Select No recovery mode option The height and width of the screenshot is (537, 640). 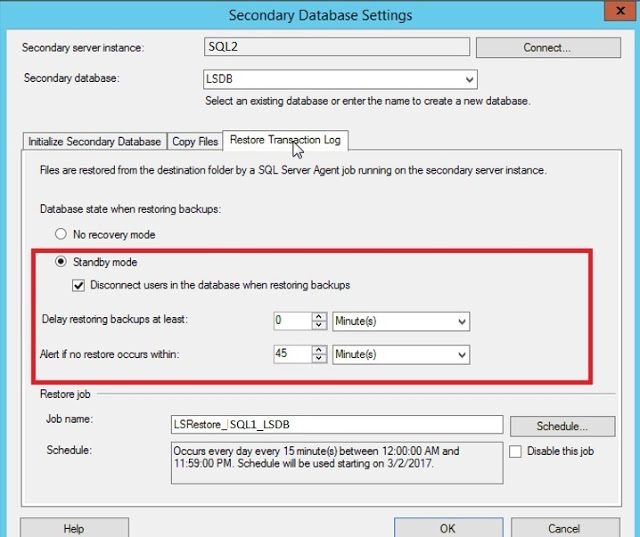click(x=61, y=234)
